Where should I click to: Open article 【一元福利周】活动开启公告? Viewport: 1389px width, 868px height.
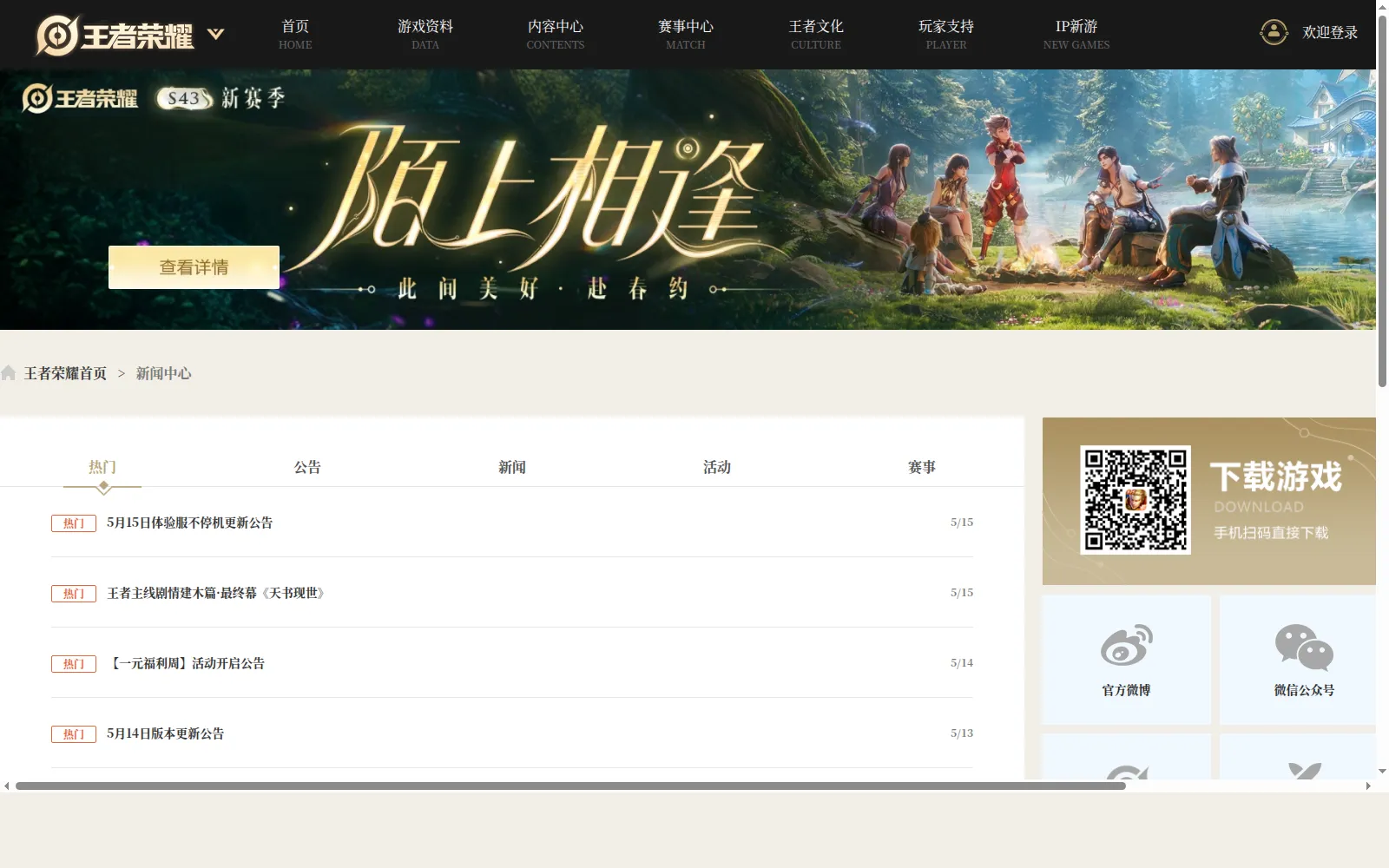[x=186, y=663]
